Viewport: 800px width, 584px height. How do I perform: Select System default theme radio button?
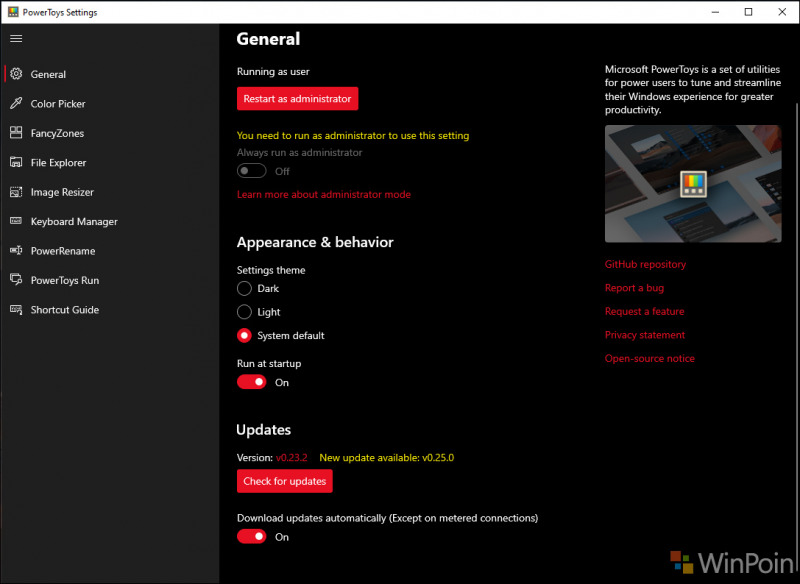[x=244, y=336]
